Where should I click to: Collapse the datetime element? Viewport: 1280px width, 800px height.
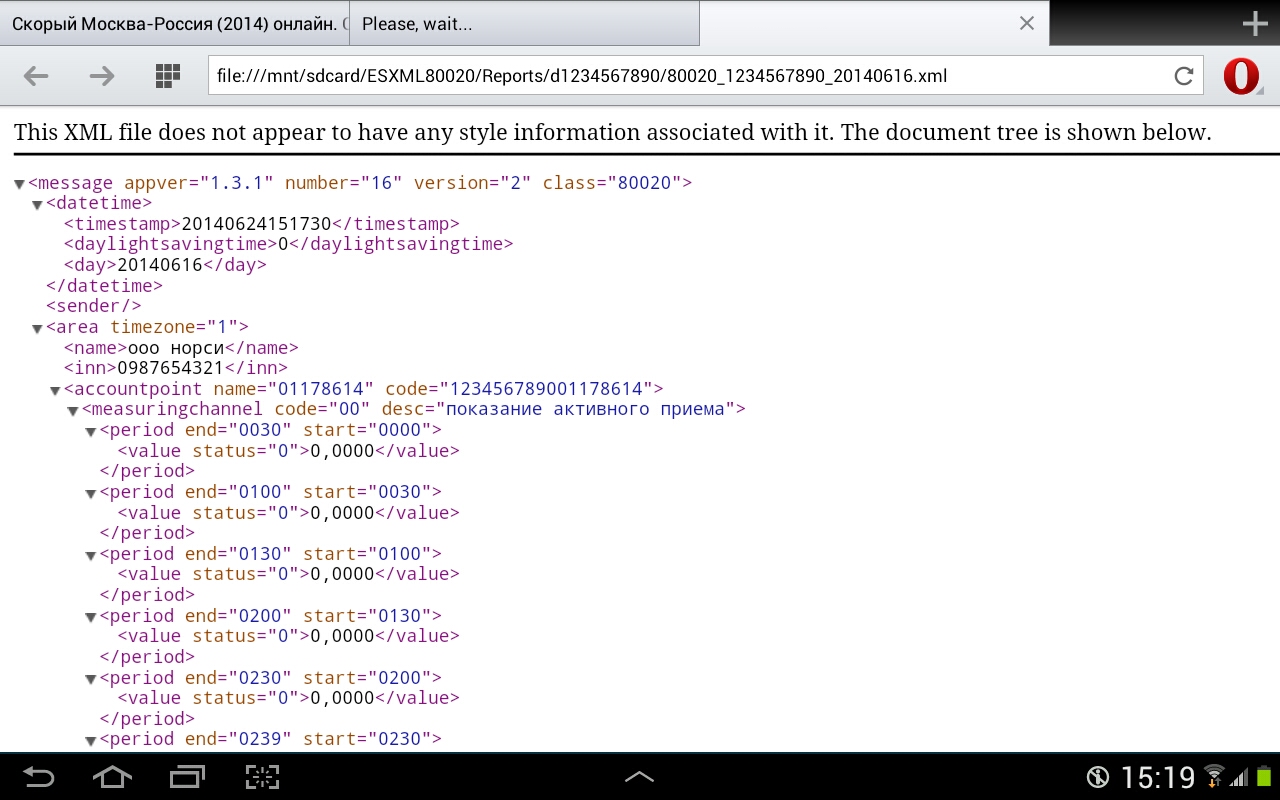(x=36, y=204)
